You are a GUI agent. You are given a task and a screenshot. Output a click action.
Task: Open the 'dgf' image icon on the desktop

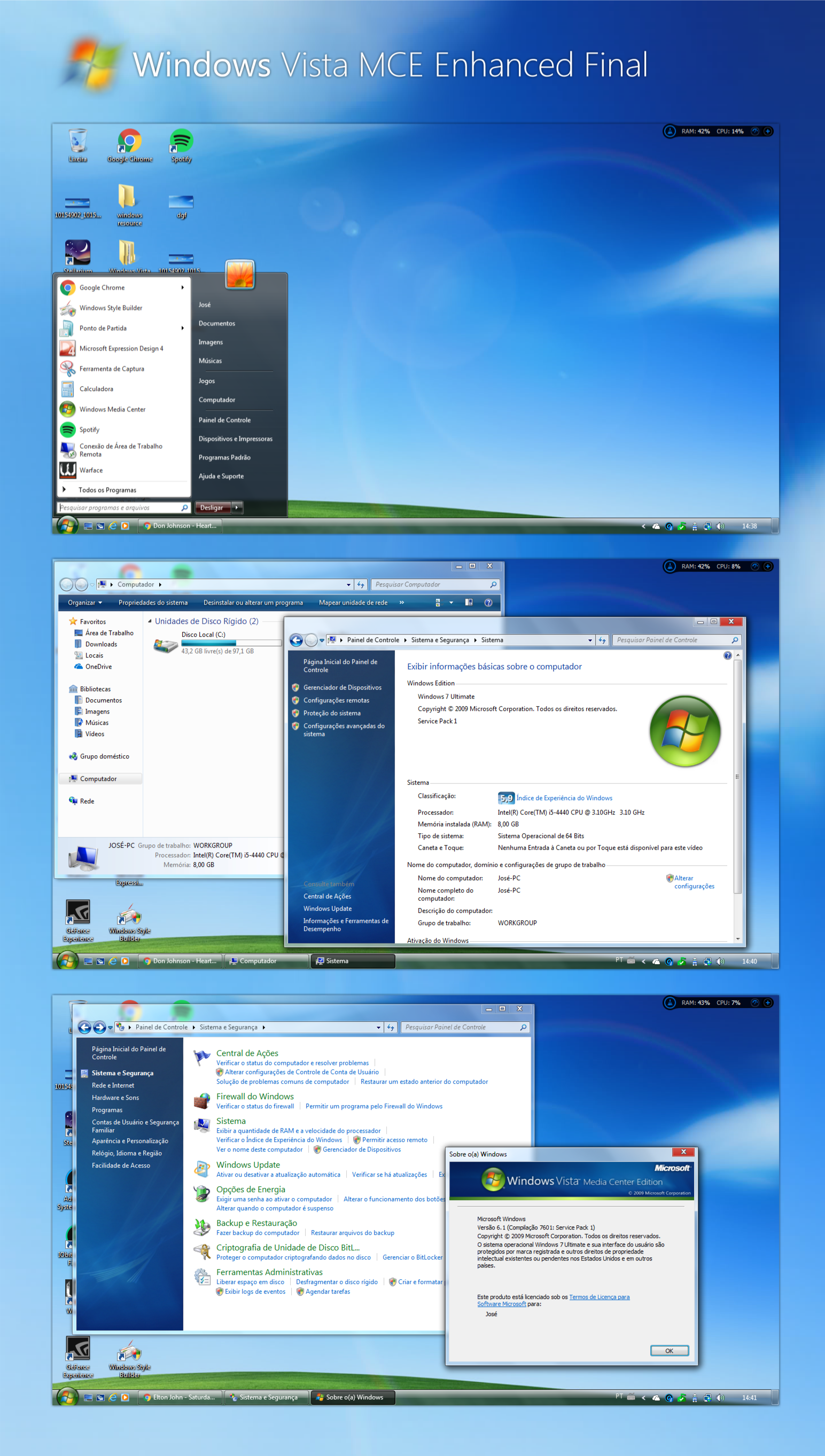(x=181, y=206)
